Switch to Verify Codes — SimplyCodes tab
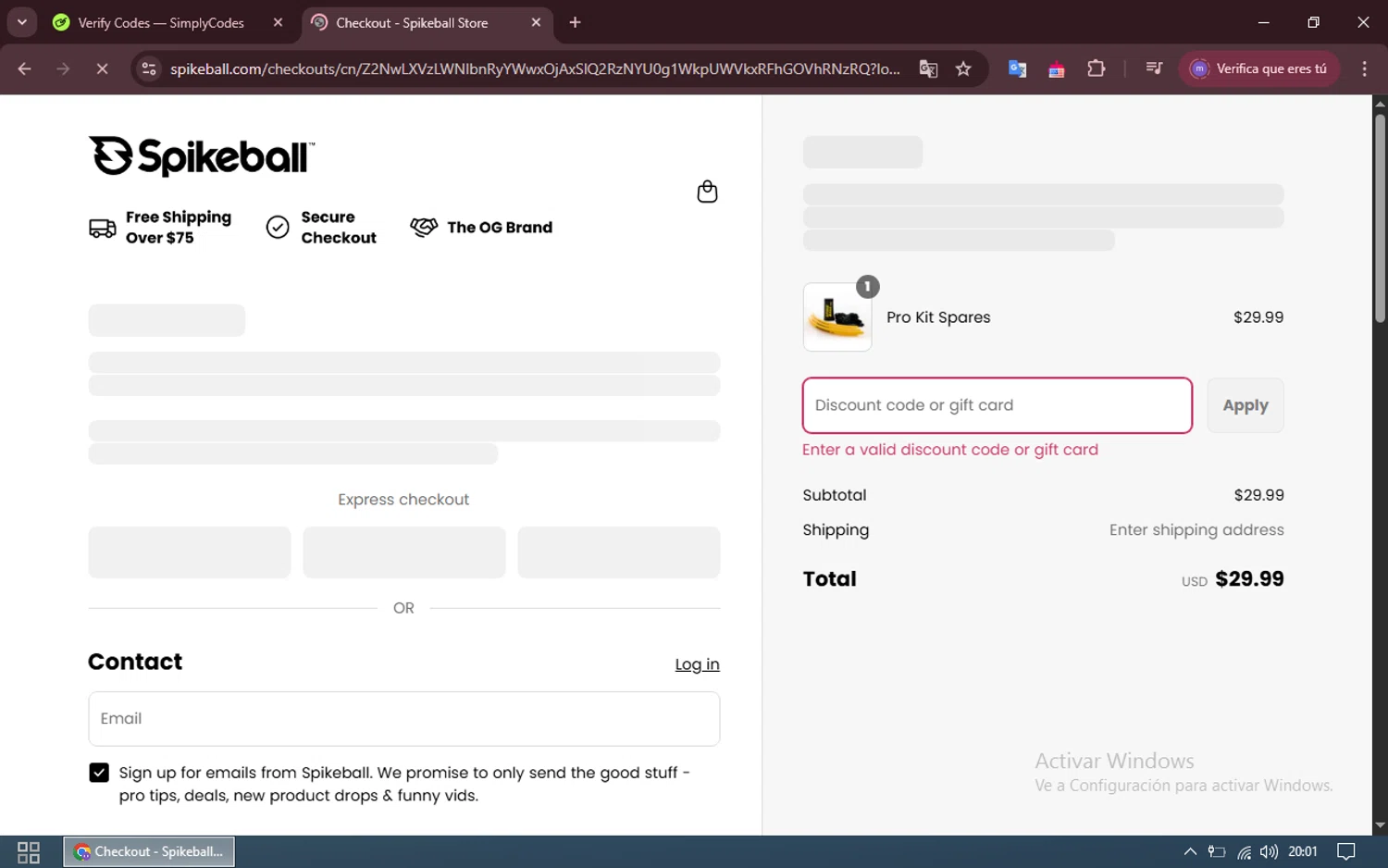This screenshot has height=868, width=1388. pos(161,22)
